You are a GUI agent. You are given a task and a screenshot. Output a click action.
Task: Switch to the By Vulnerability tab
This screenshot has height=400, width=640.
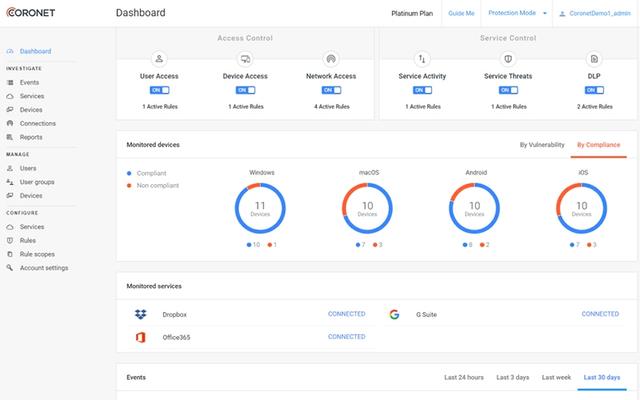[x=541, y=145]
